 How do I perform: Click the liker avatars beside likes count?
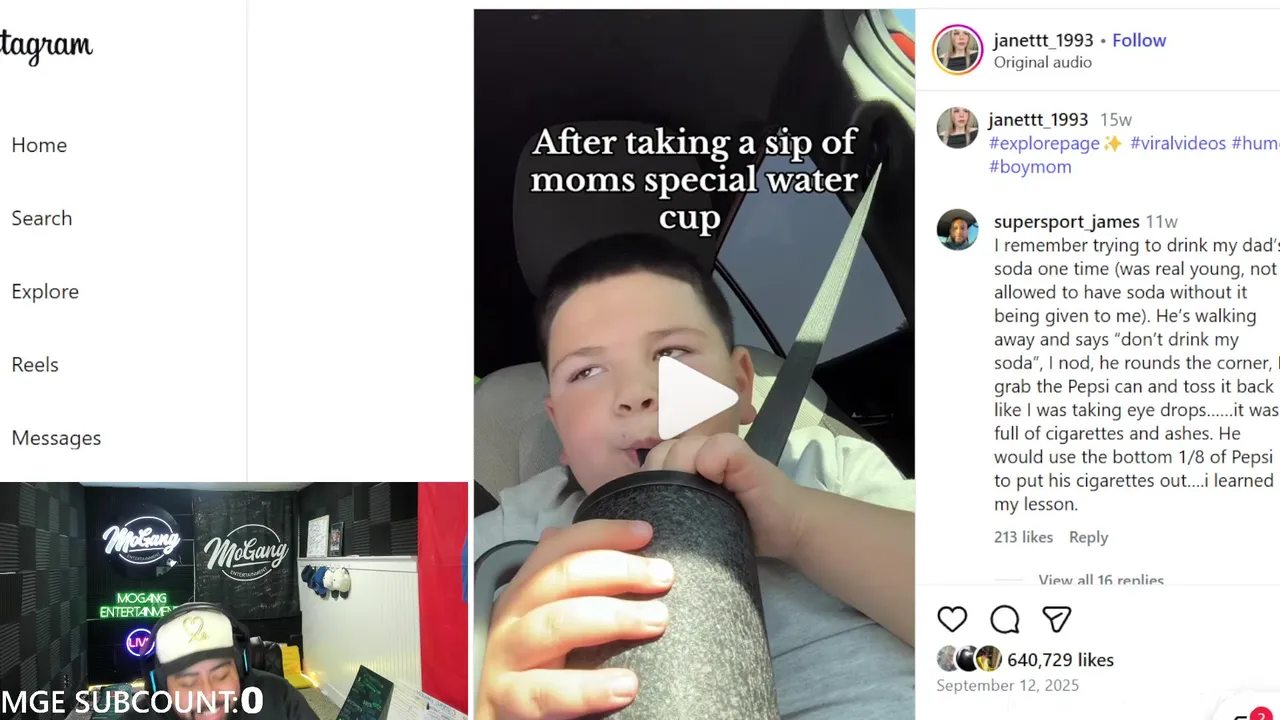(x=969, y=659)
